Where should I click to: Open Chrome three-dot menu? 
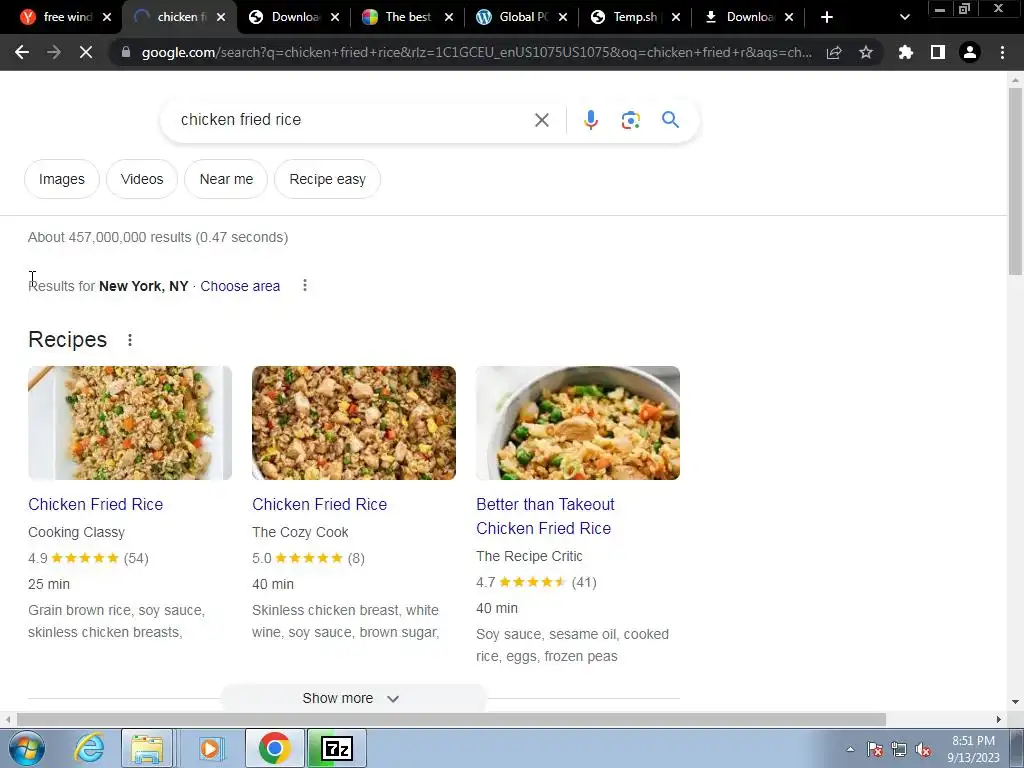pos(1002,52)
